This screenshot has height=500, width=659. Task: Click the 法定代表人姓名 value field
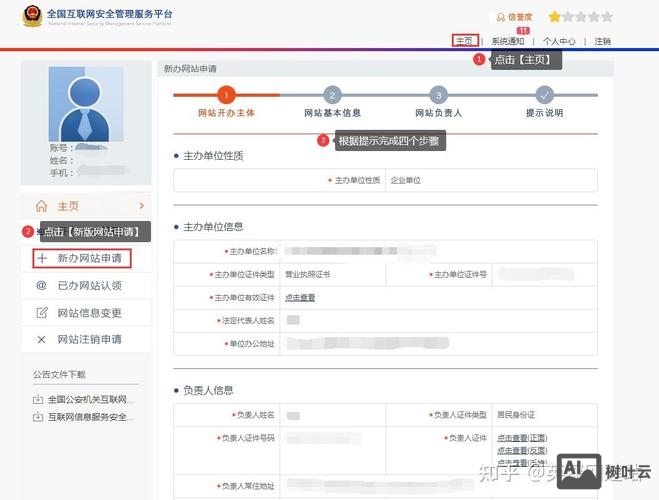[438, 321]
